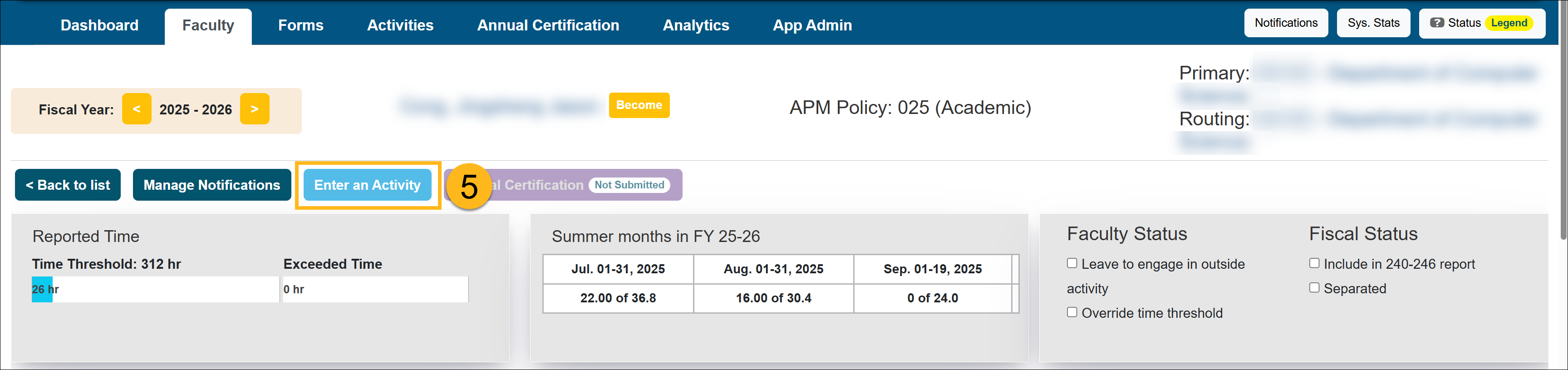Open the App Admin tab
This screenshot has width=1568, height=370.
(812, 25)
